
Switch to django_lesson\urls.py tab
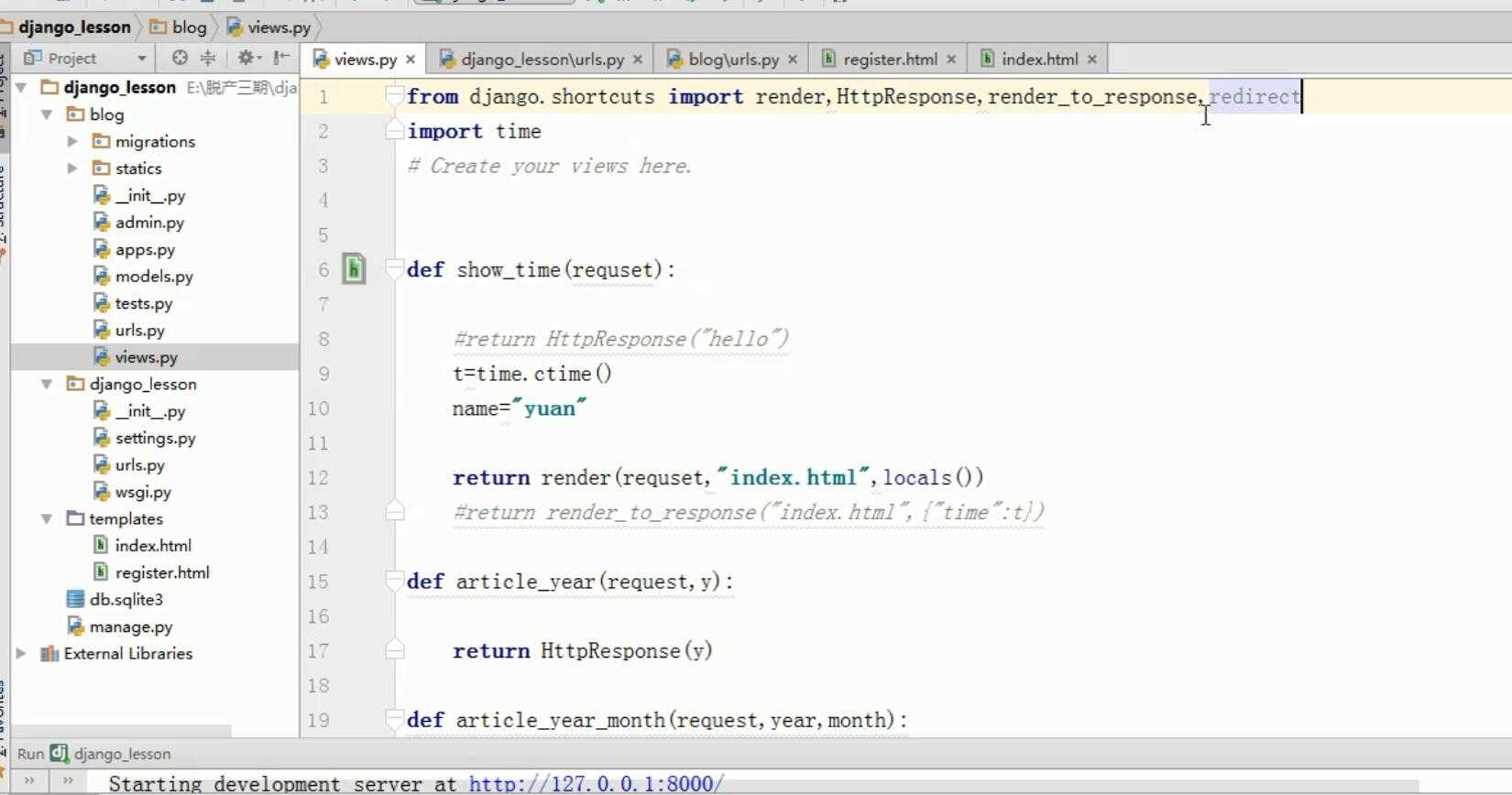pos(542,59)
